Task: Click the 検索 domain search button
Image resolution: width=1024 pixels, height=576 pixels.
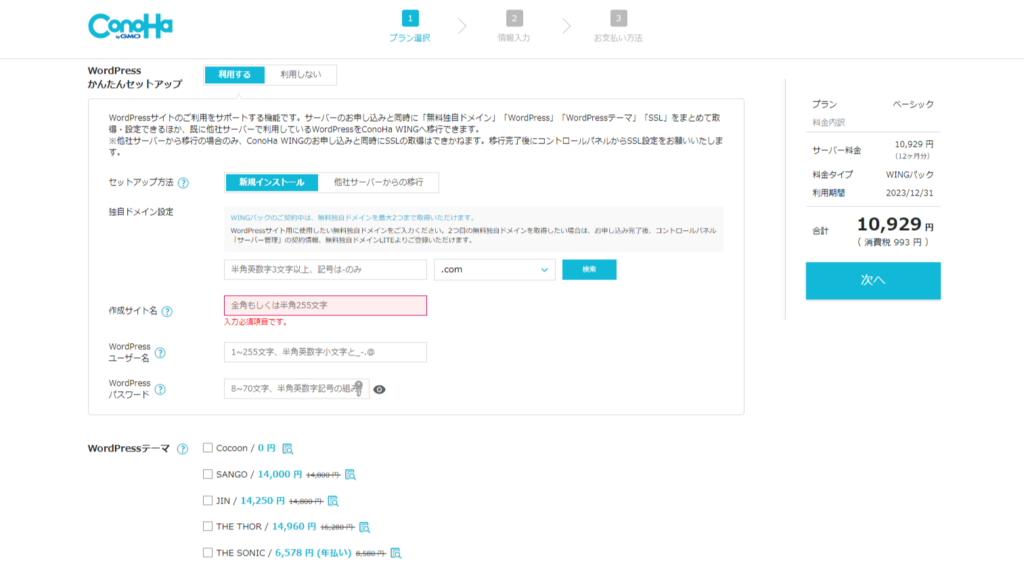Action: click(x=589, y=270)
